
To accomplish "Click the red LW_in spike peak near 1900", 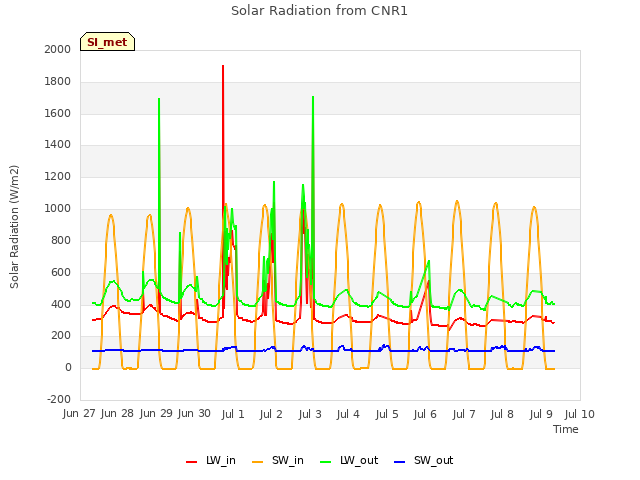I will pyautogui.click(x=223, y=66).
